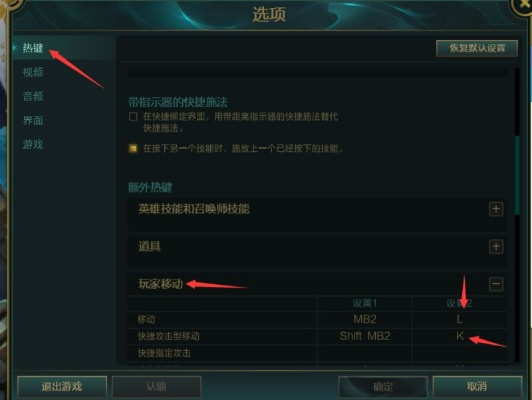This screenshot has width=532, height=400.
Task: Click 恢复默认设置 button
Action: (477, 48)
